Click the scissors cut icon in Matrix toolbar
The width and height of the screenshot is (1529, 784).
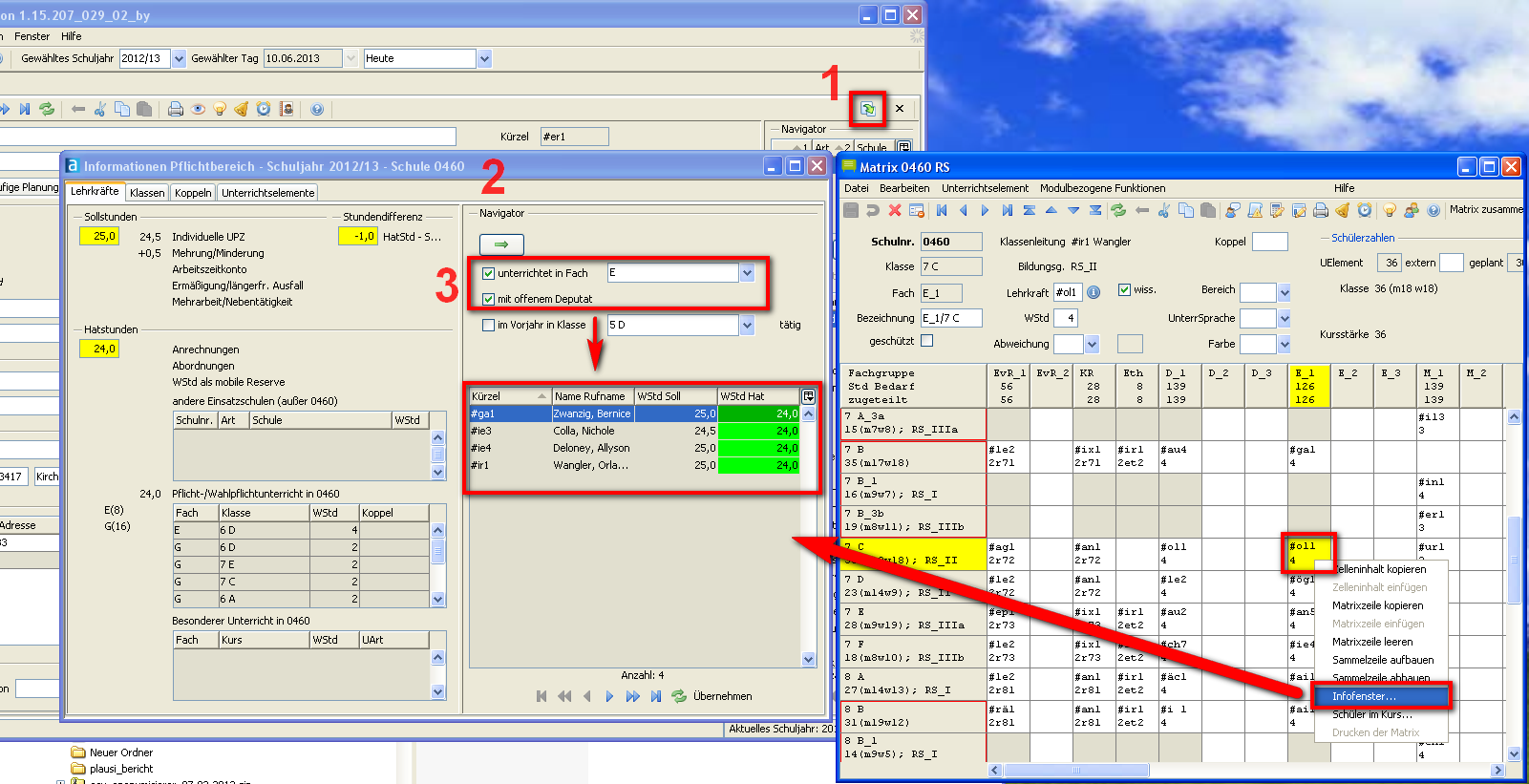coord(1163,210)
